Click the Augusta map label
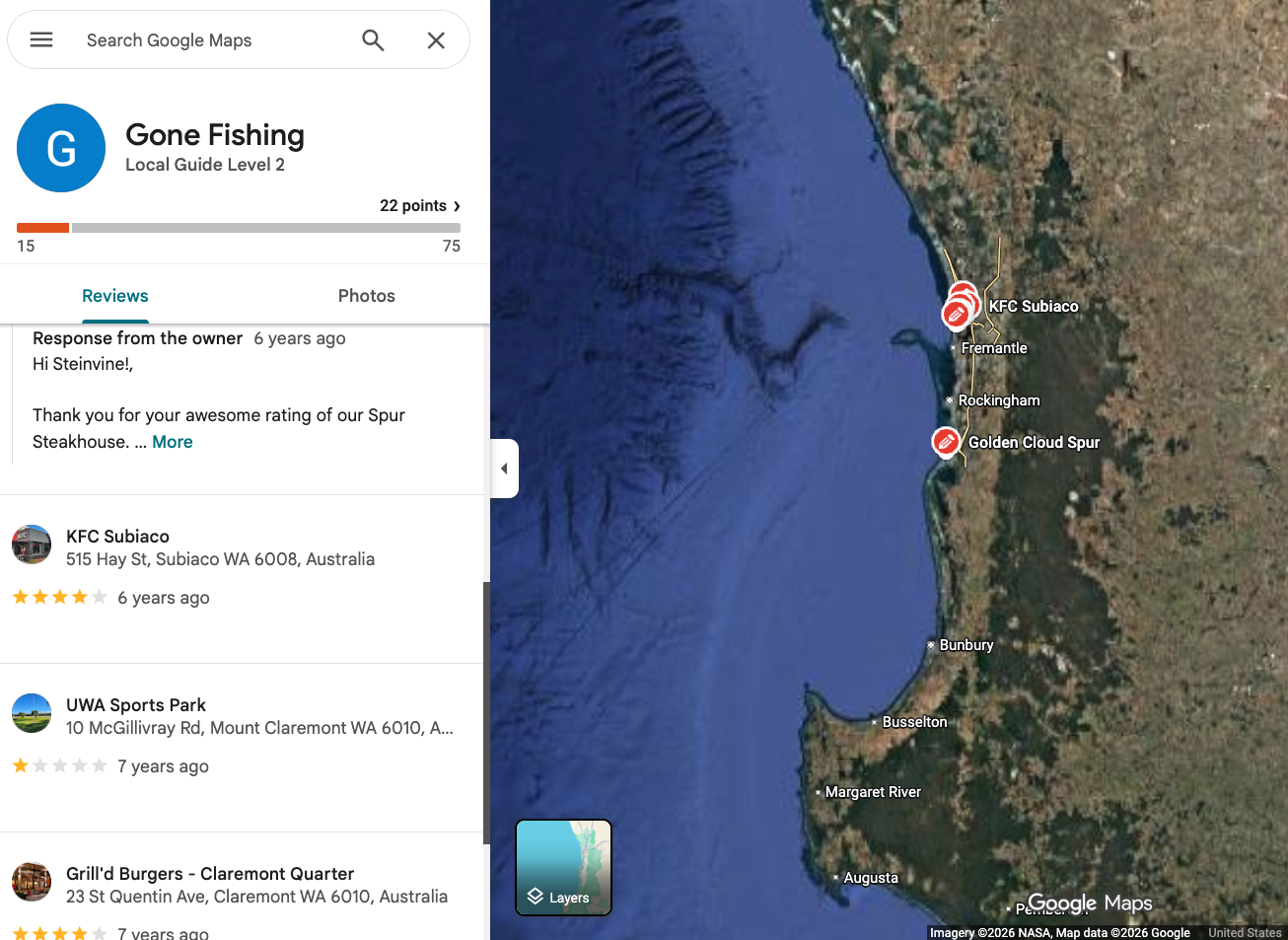Screen dimensions: 1288x940 871,878
